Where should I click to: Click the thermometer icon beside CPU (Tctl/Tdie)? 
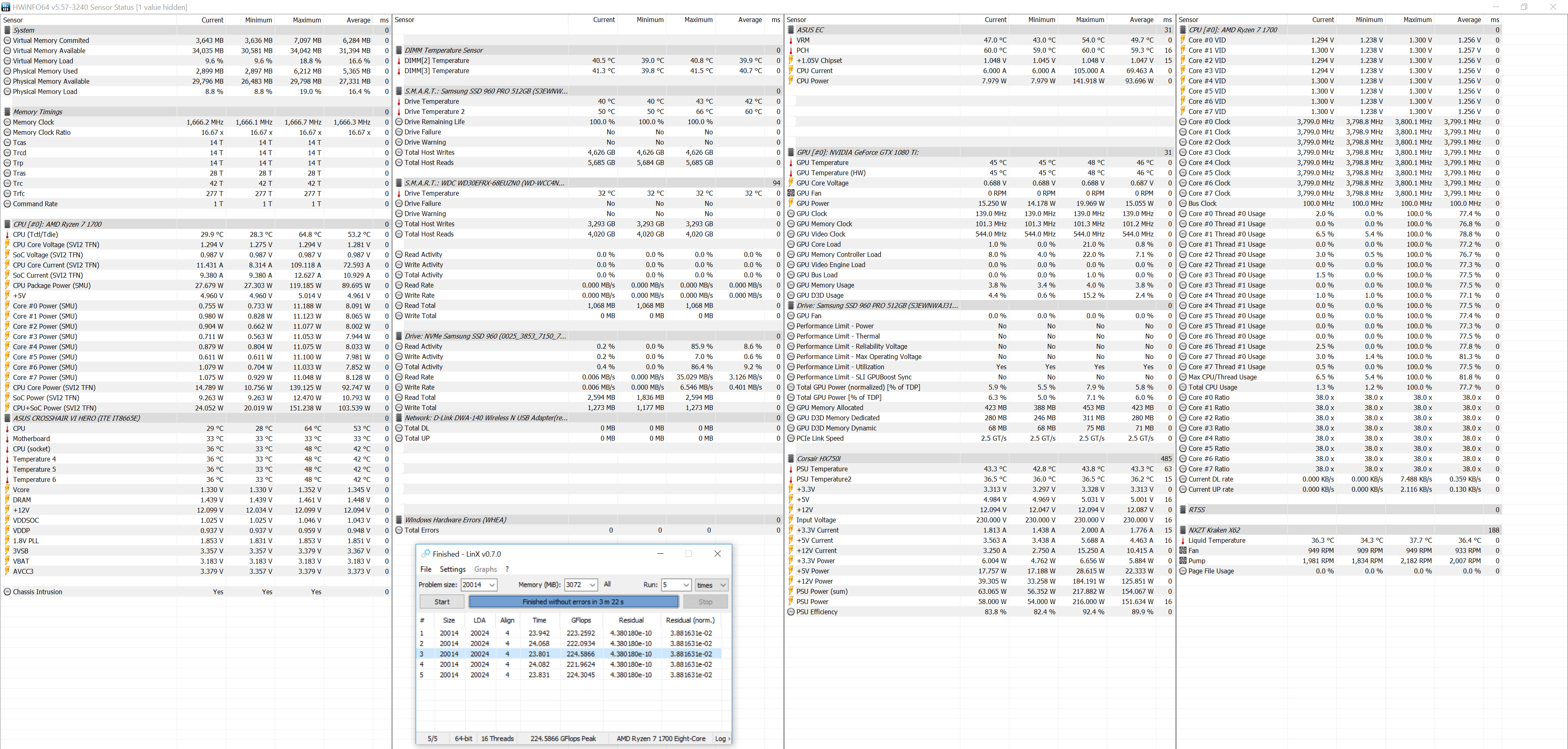click(x=7, y=234)
